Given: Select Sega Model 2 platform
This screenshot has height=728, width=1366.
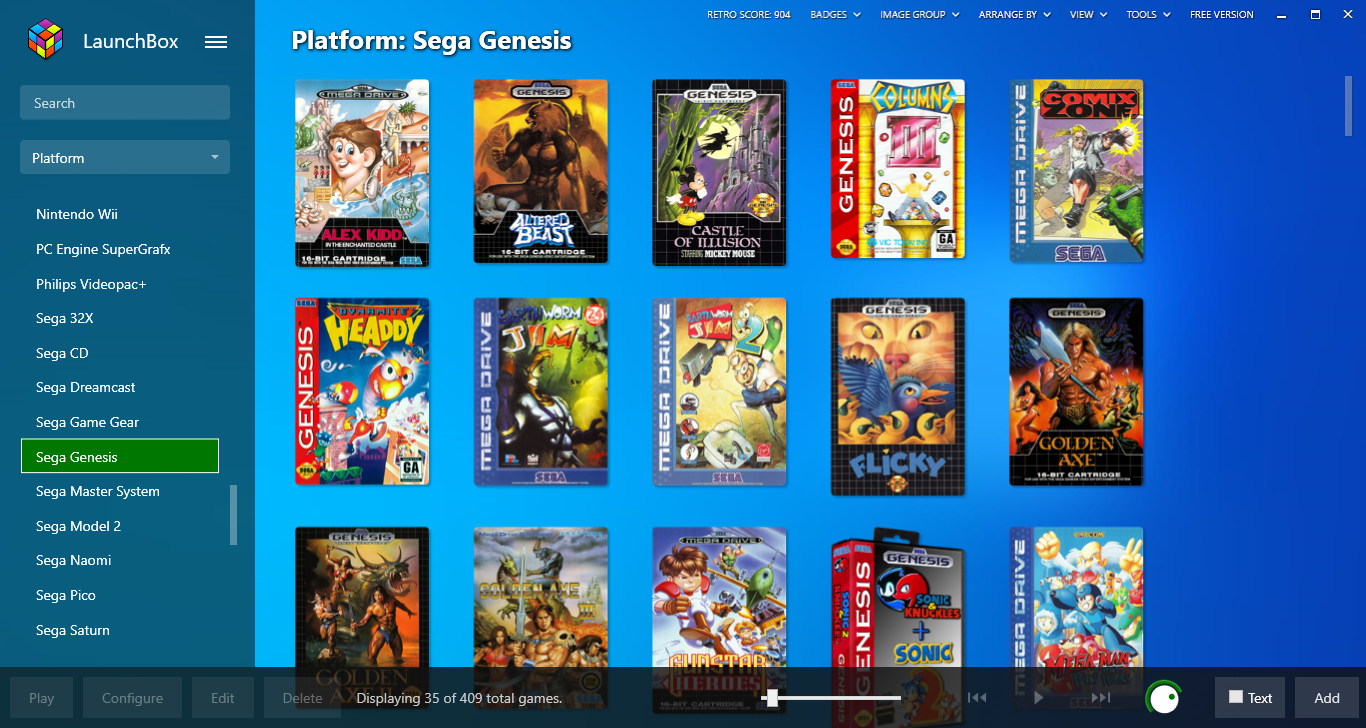Looking at the screenshot, I should (x=78, y=526).
